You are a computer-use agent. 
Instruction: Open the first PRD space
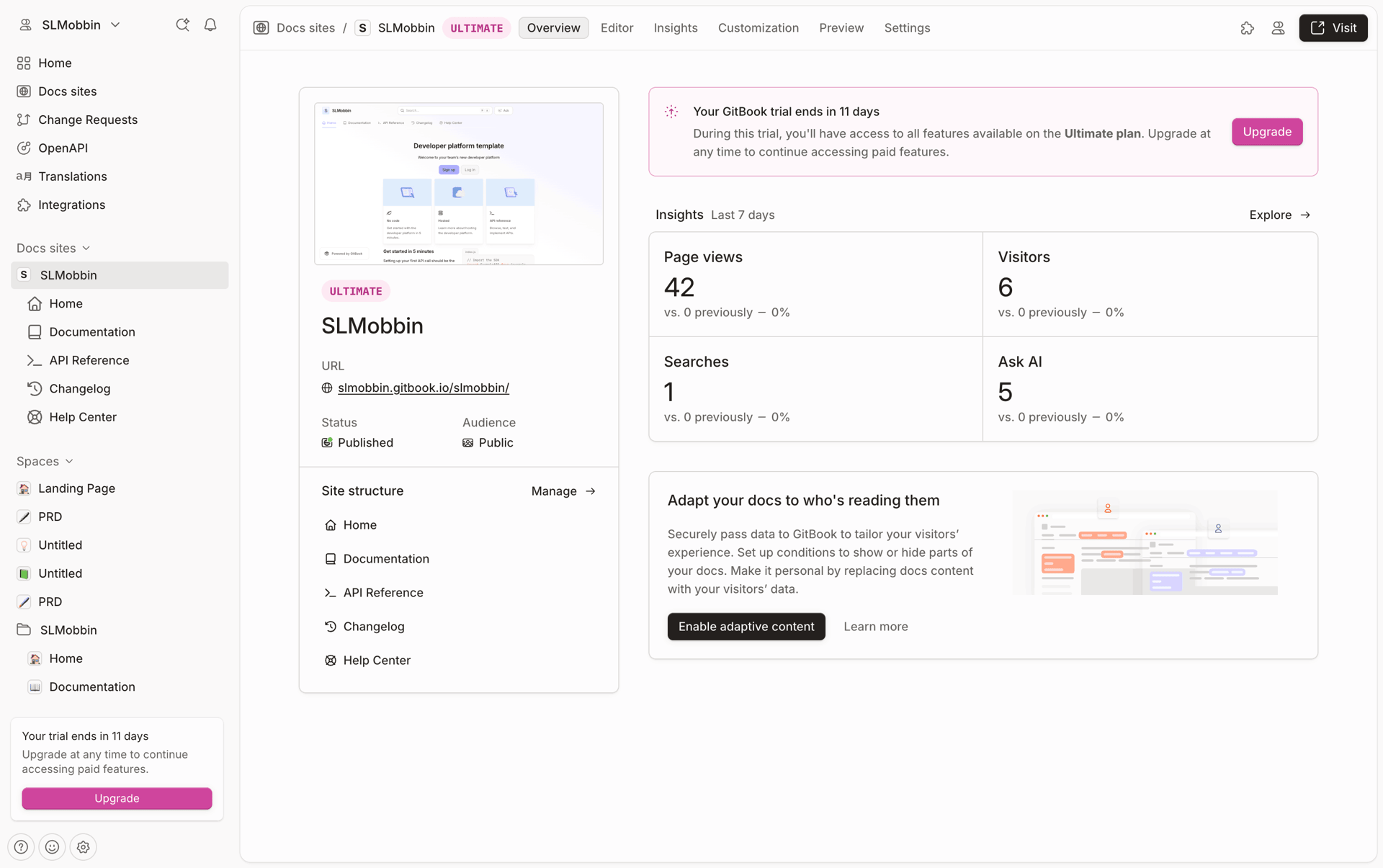(x=120, y=517)
